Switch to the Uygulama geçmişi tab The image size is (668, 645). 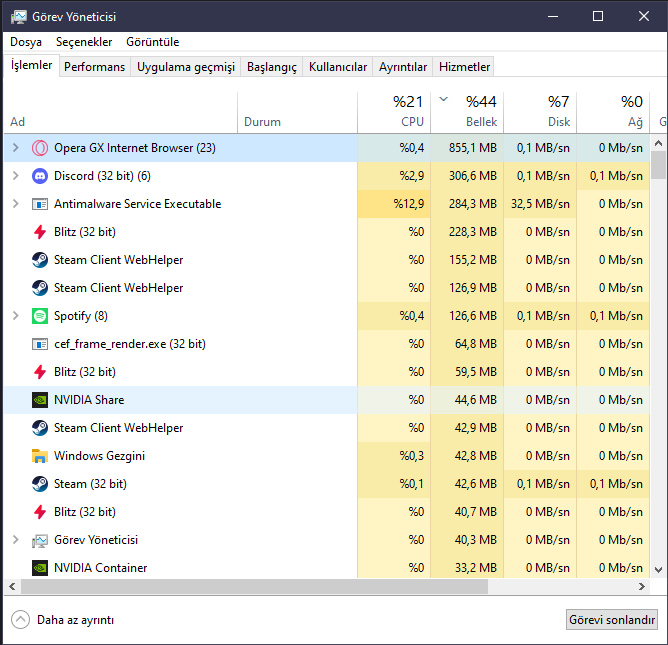[x=186, y=67]
